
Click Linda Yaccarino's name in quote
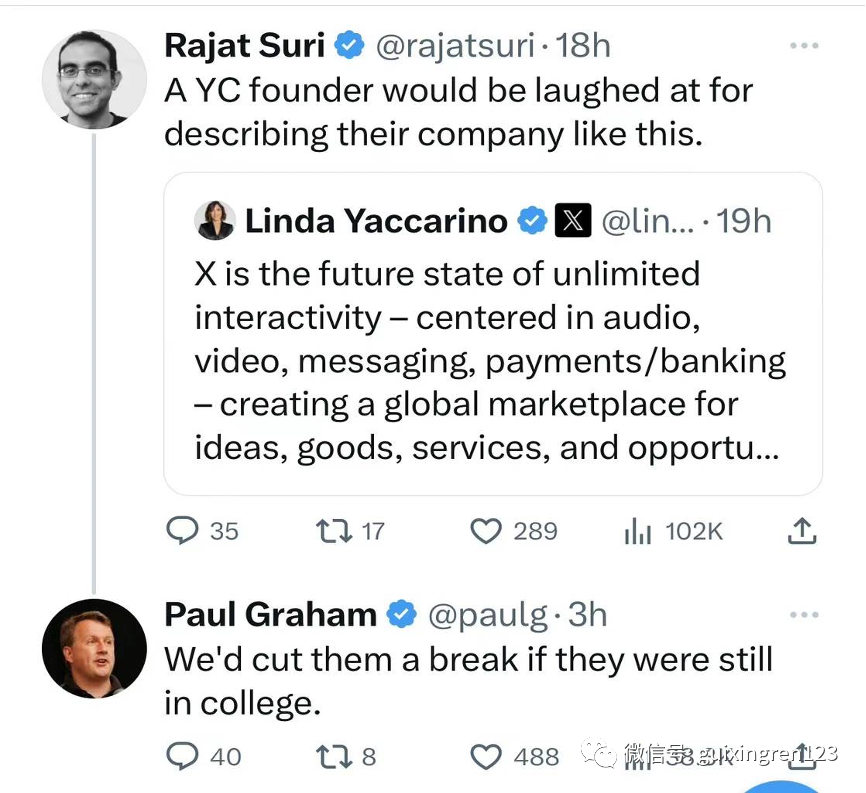376,221
